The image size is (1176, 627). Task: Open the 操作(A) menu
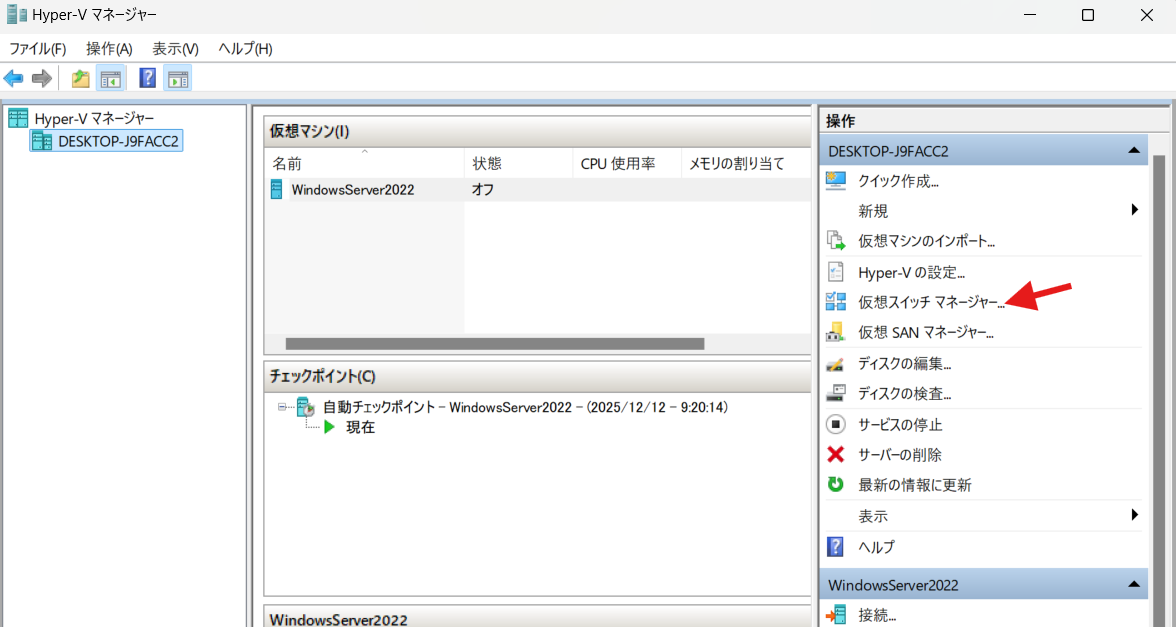(109, 49)
